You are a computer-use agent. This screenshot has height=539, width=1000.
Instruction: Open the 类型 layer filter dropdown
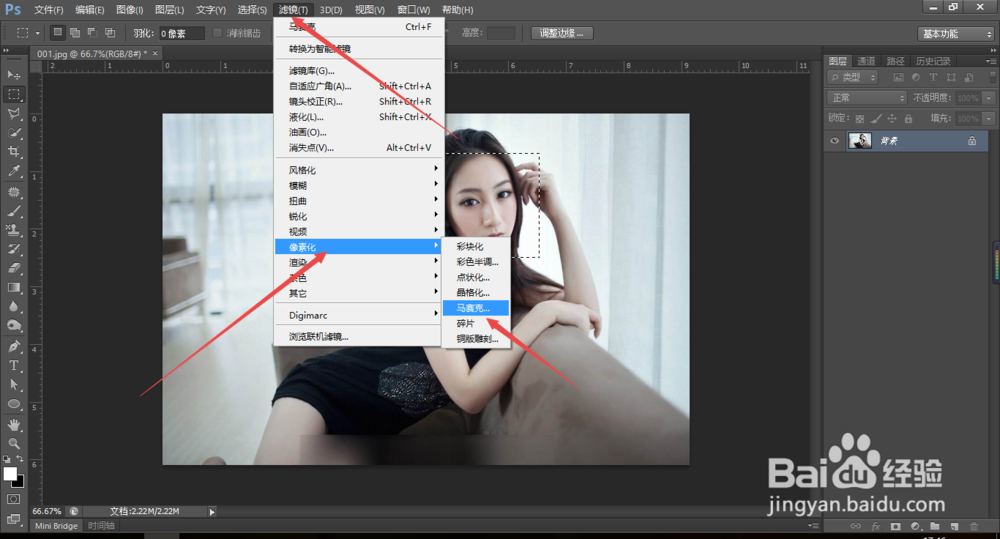853,77
